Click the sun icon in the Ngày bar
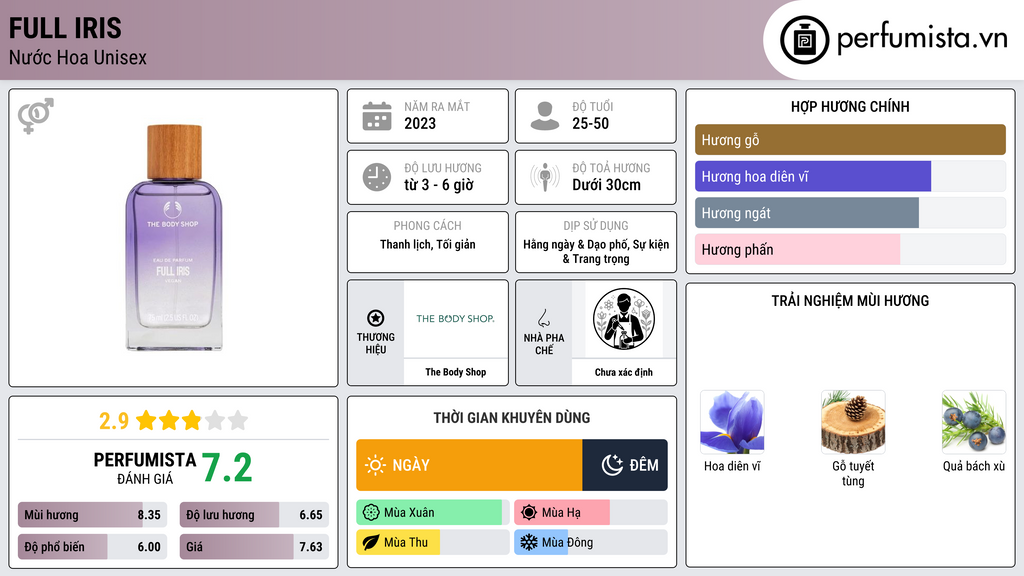 click(376, 465)
